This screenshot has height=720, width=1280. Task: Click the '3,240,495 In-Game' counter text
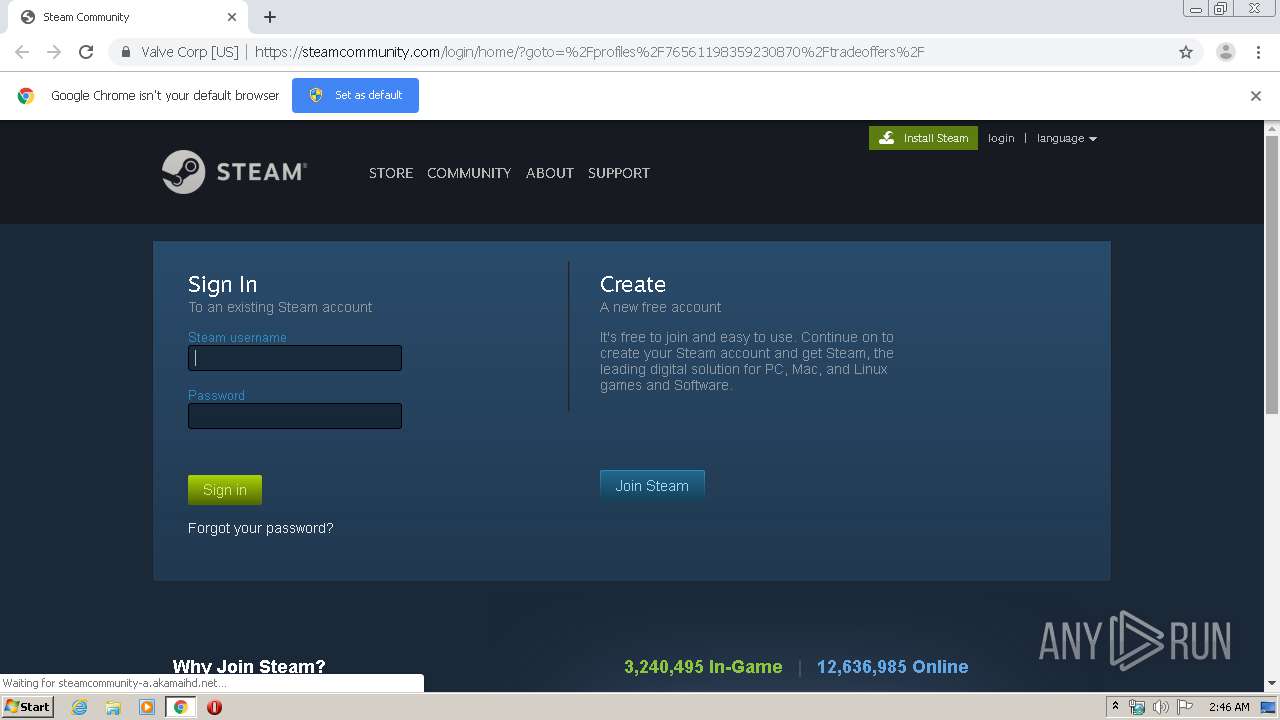(x=703, y=667)
